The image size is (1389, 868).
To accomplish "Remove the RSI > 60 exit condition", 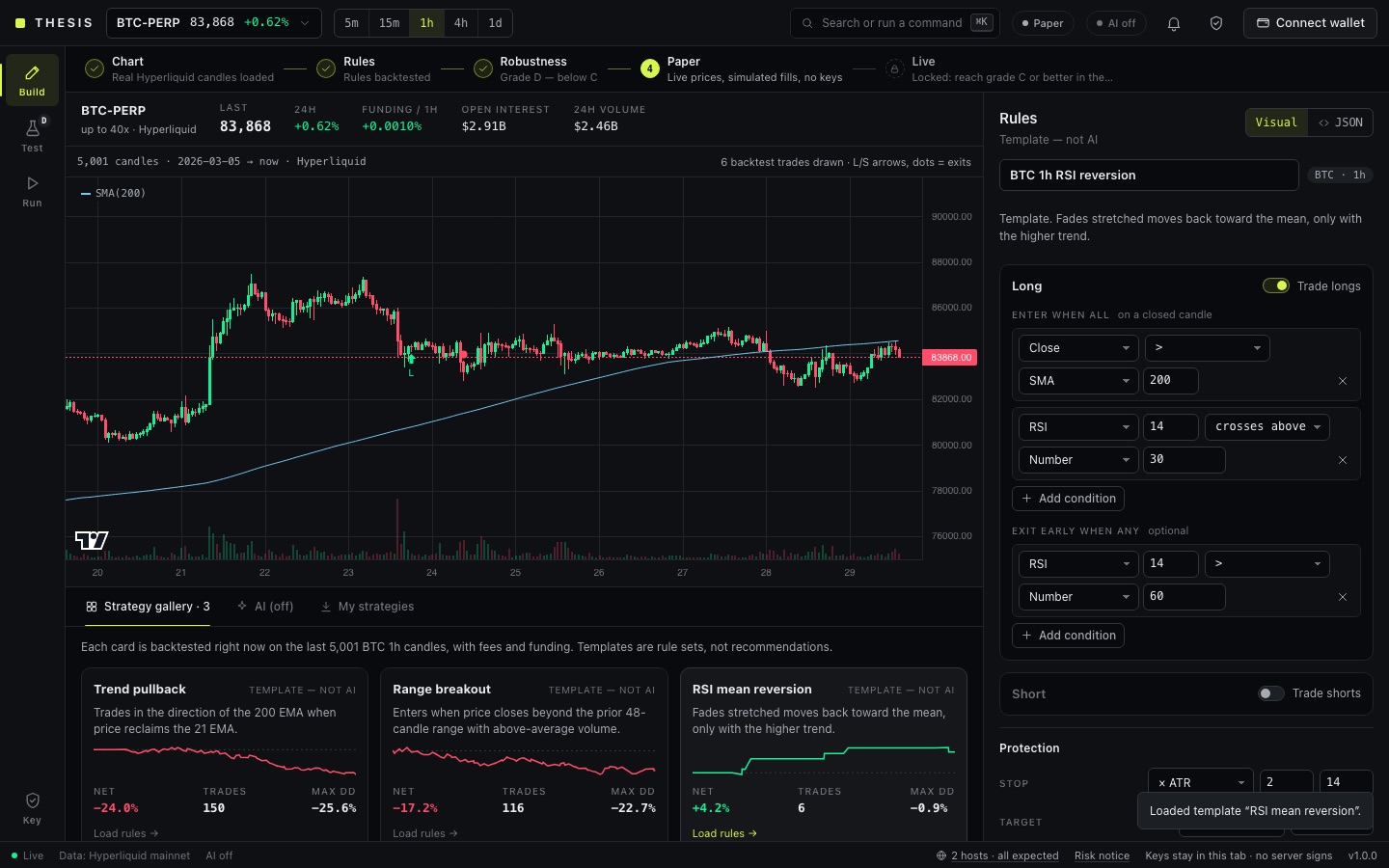I will [x=1343, y=597].
